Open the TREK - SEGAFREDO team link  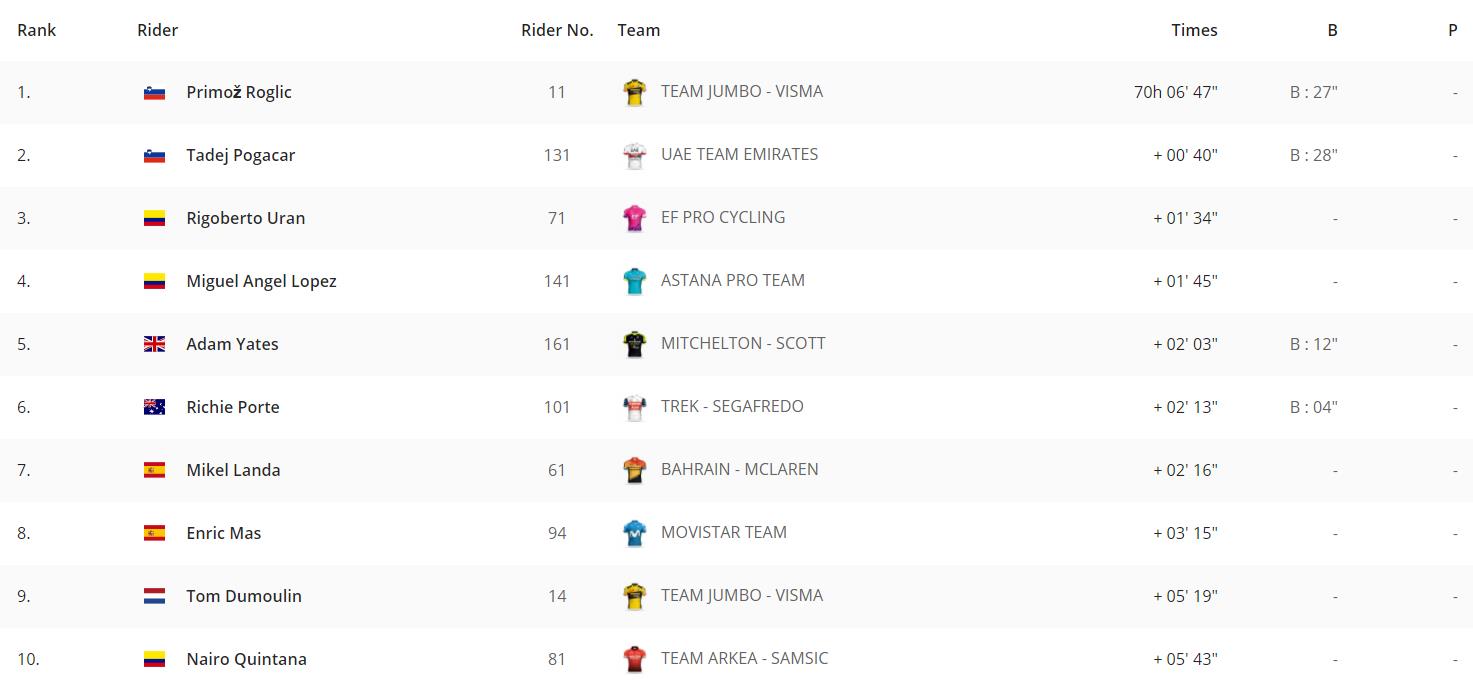pos(732,406)
